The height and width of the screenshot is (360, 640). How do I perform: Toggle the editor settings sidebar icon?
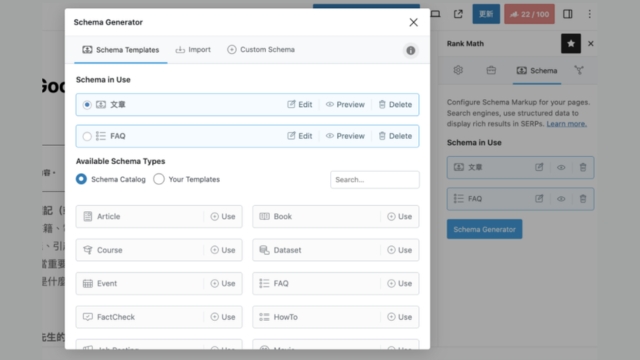coord(568,14)
